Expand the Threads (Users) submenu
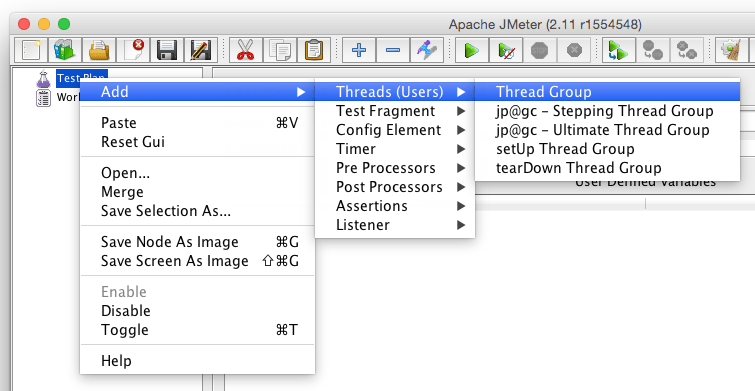Image resolution: width=755 pixels, height=391 pixels. [395, 91]
